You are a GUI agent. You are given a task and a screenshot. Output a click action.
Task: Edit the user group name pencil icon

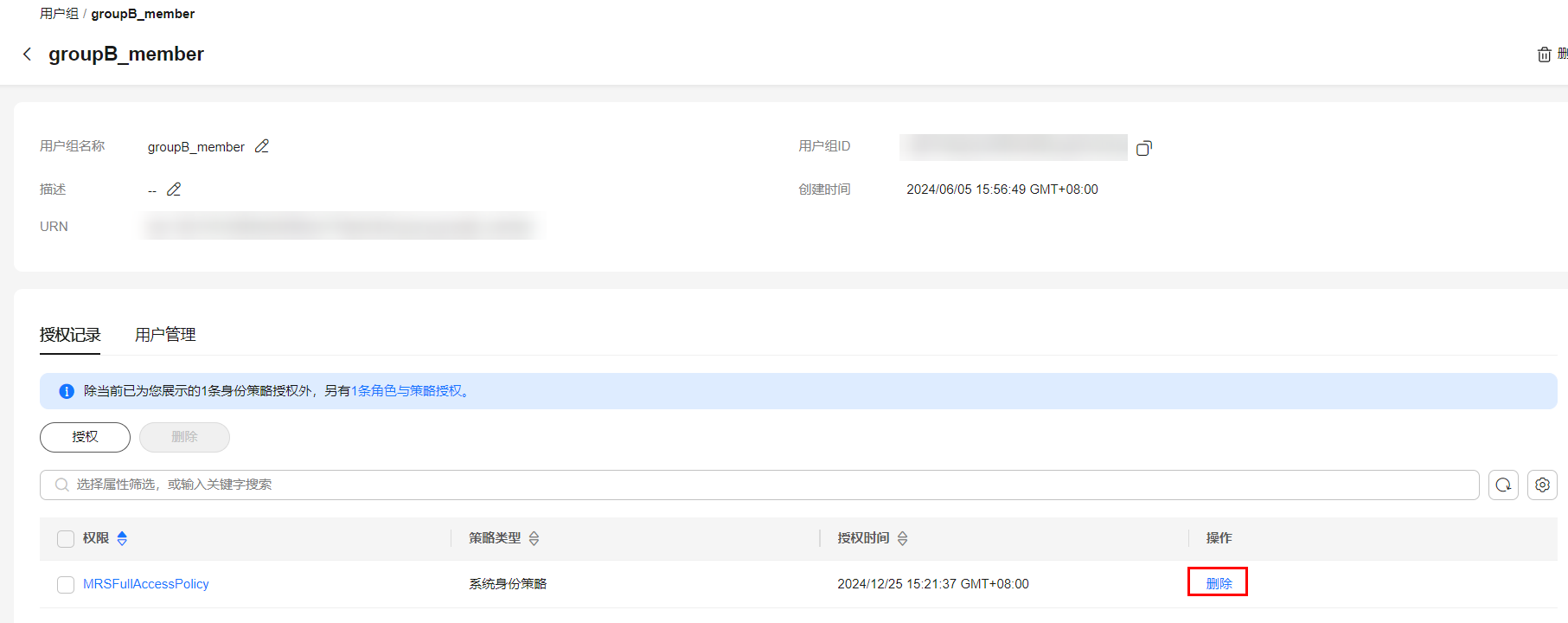click(x=262, y=146)
